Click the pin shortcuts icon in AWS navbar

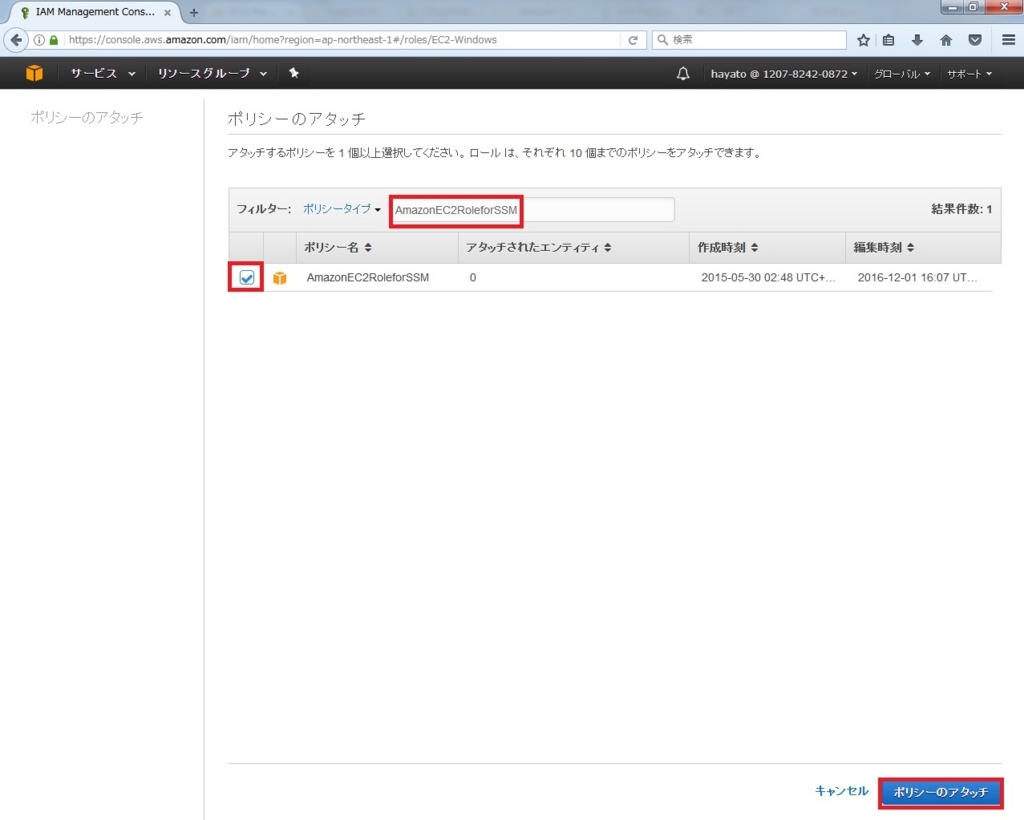point(294,73)
